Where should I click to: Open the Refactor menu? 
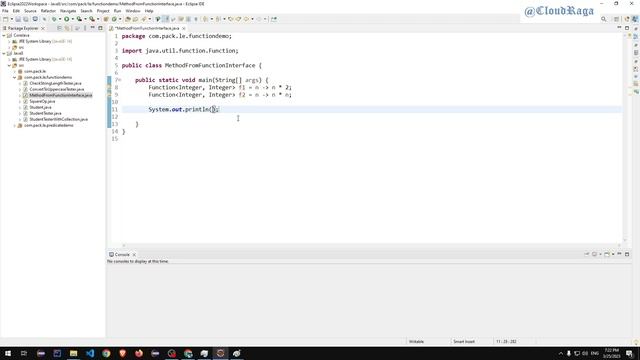click(x=48, y=11)
